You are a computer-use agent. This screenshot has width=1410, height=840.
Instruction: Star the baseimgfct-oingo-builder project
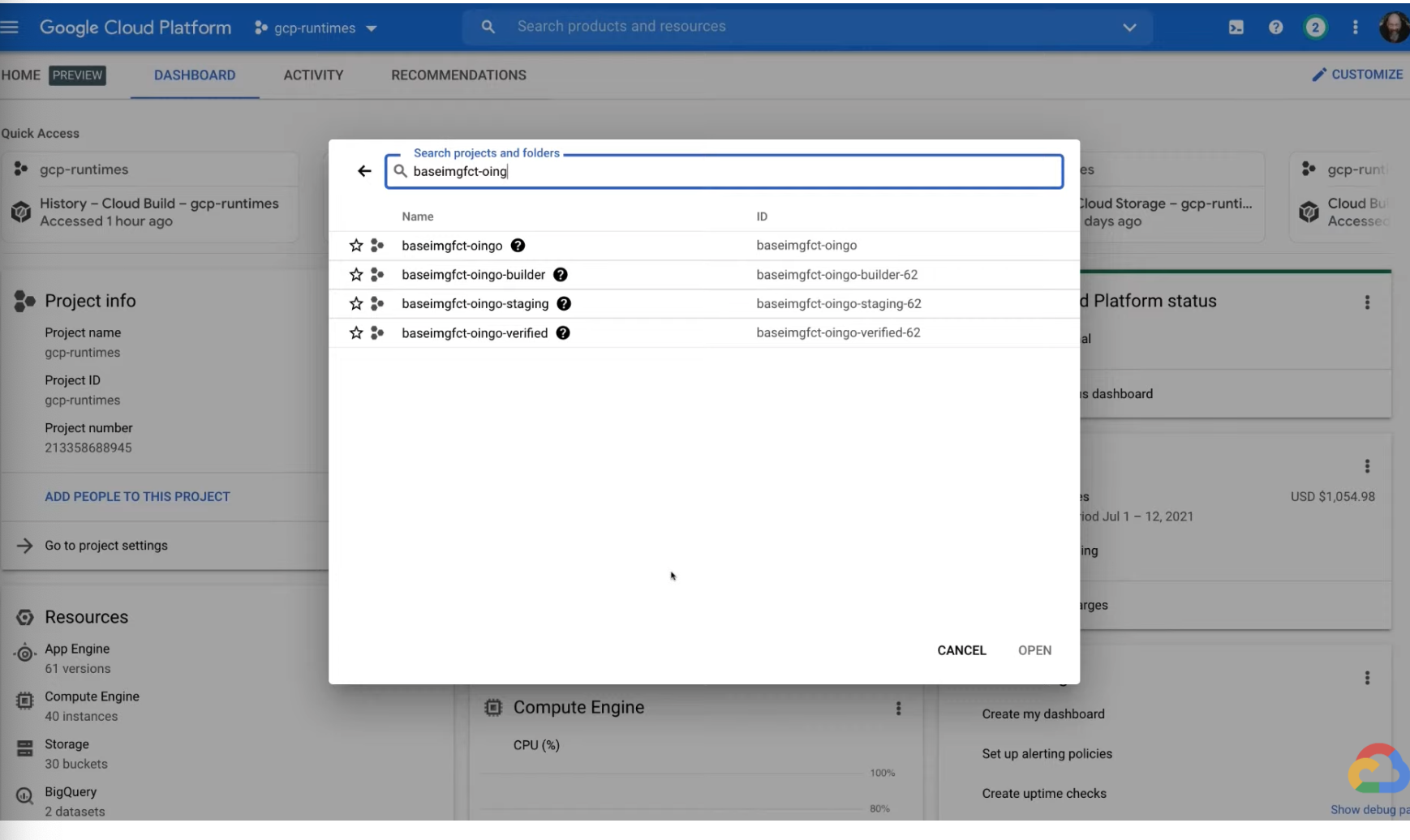click(x=356, y=275)
